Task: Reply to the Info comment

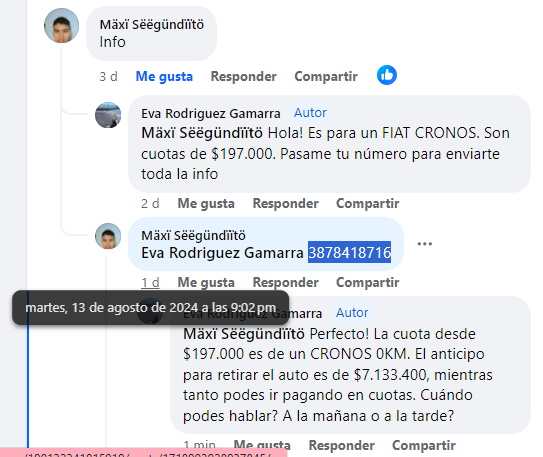Action: 243,77
